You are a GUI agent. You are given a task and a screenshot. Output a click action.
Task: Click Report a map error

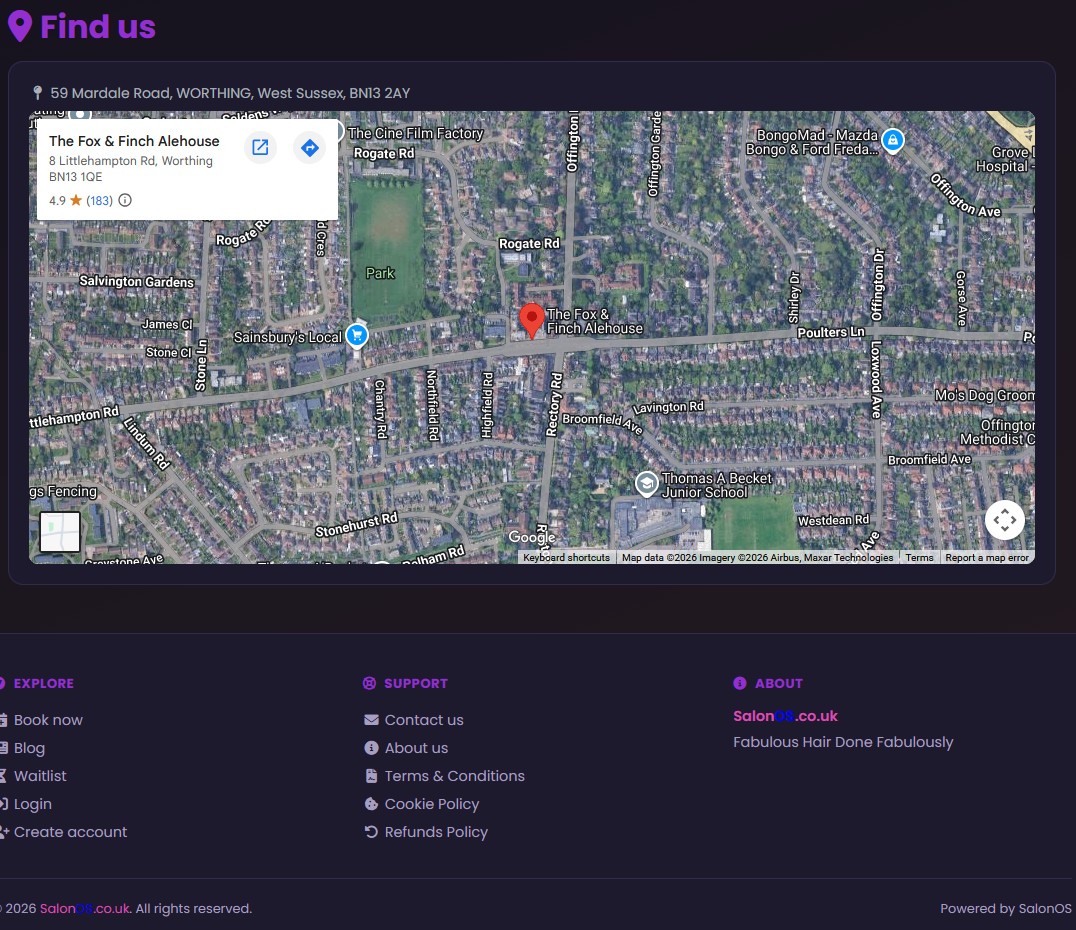pos(987,557)
